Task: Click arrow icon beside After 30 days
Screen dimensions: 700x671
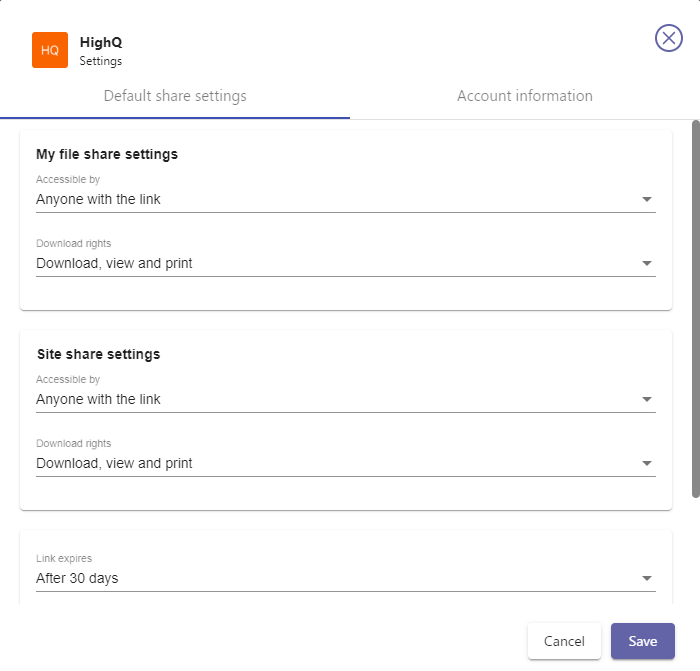Action: point(647,579)
